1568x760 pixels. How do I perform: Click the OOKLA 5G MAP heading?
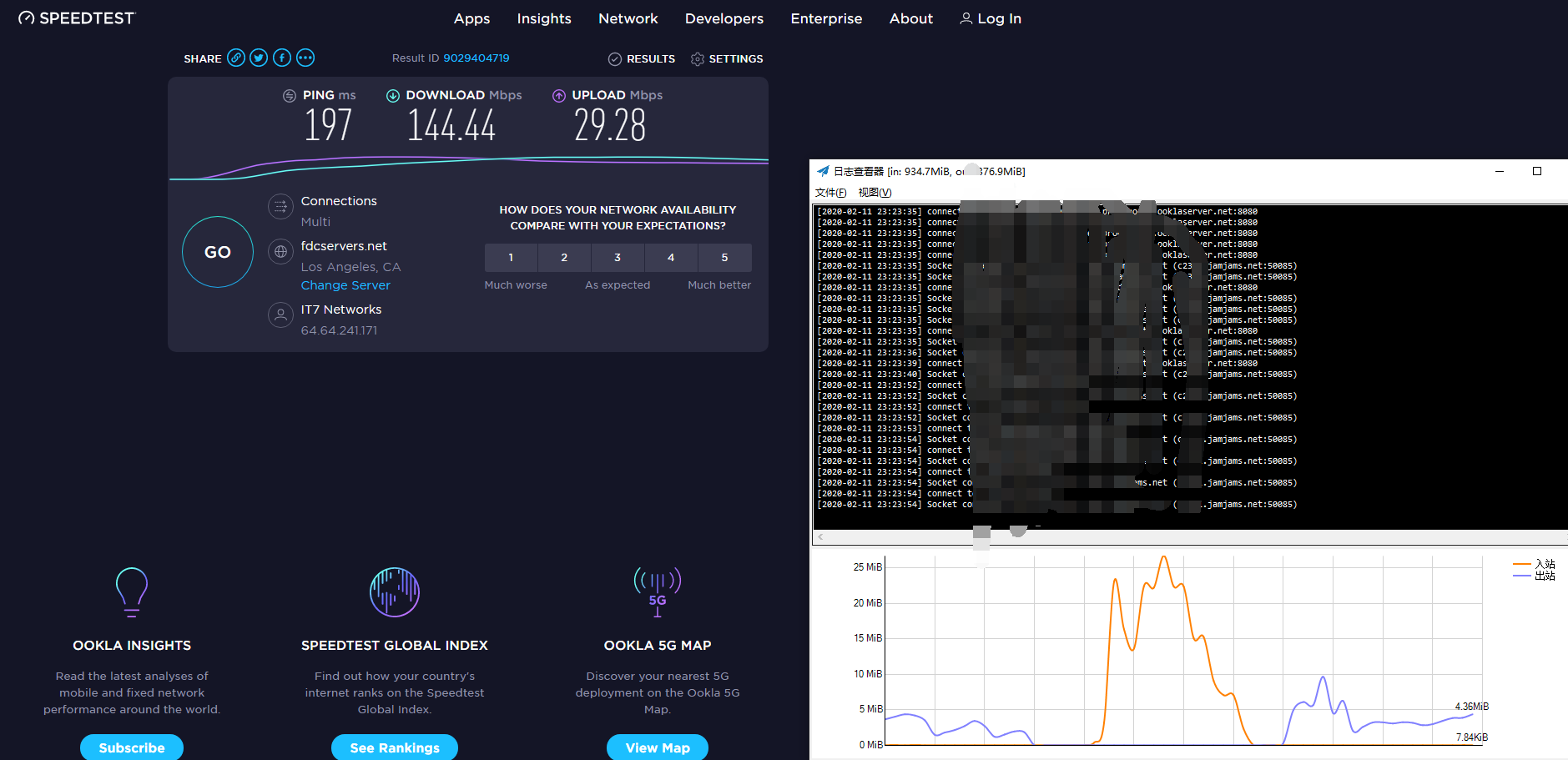point(658,646)
